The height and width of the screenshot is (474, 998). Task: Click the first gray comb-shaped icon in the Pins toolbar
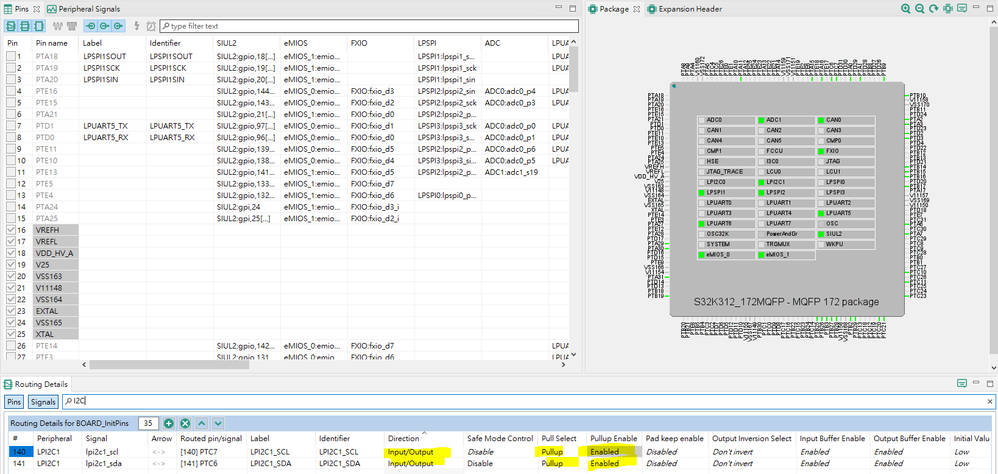(x=59, y=26)
